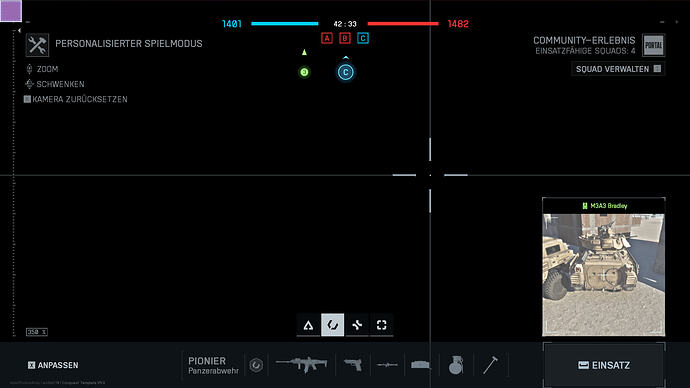Select the sledgehammer melee slot
The image size is (690, 388).
[490, 365]
